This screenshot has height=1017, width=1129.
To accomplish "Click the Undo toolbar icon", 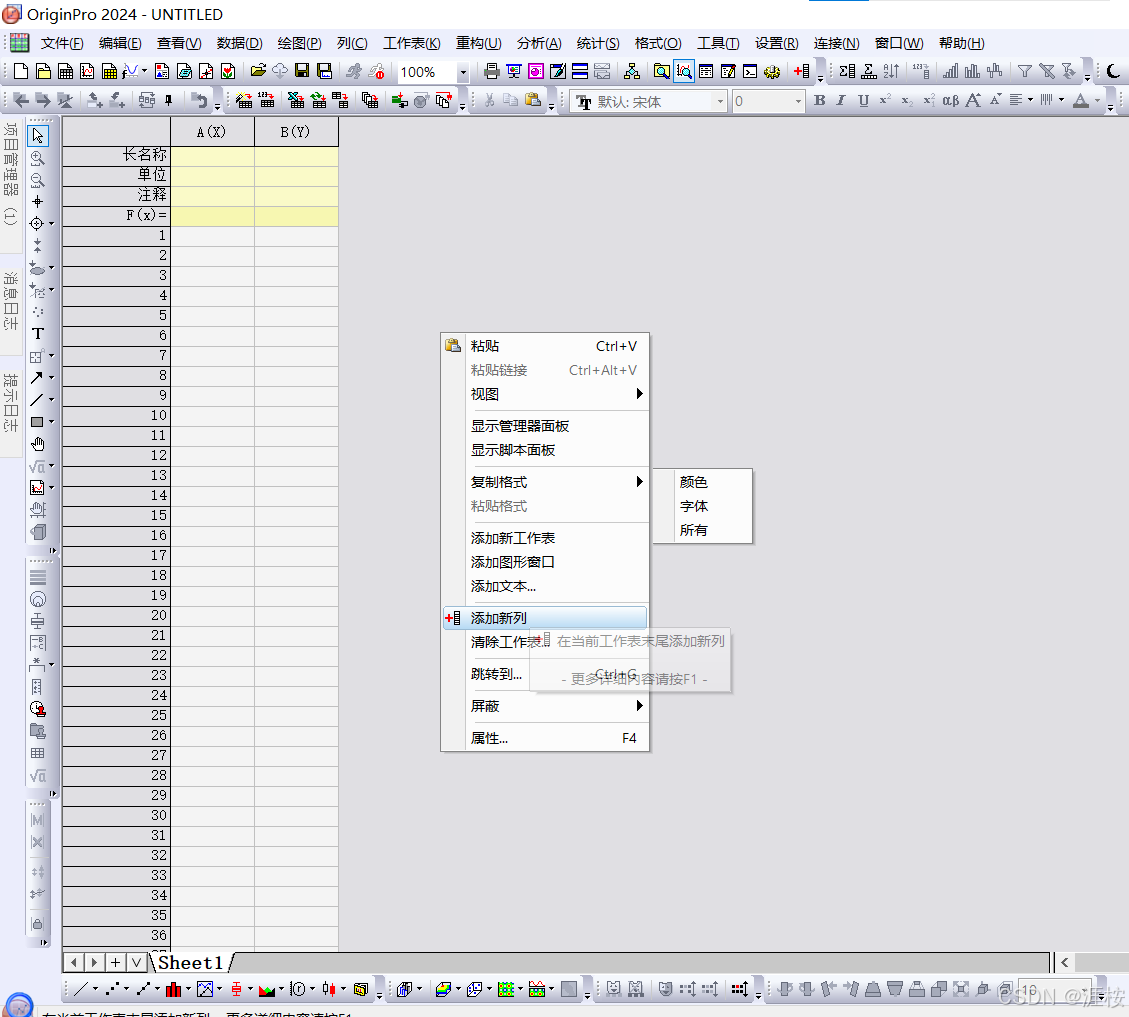I will tap(200, 101).
